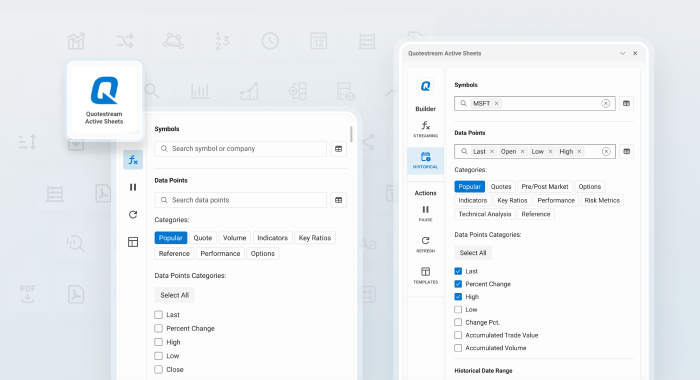Viewport: 700px width, 380px height.
Task: Clear all symbols with circled X icon
Action: [x=605, y=103]
